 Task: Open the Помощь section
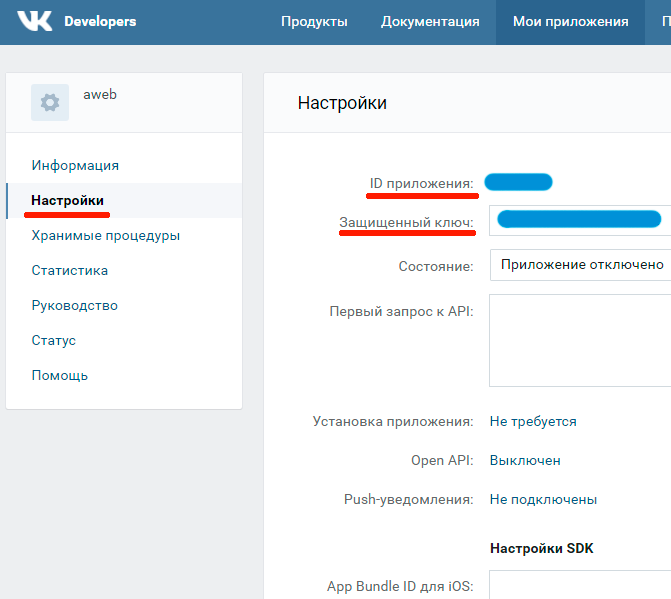pos(59,376)
